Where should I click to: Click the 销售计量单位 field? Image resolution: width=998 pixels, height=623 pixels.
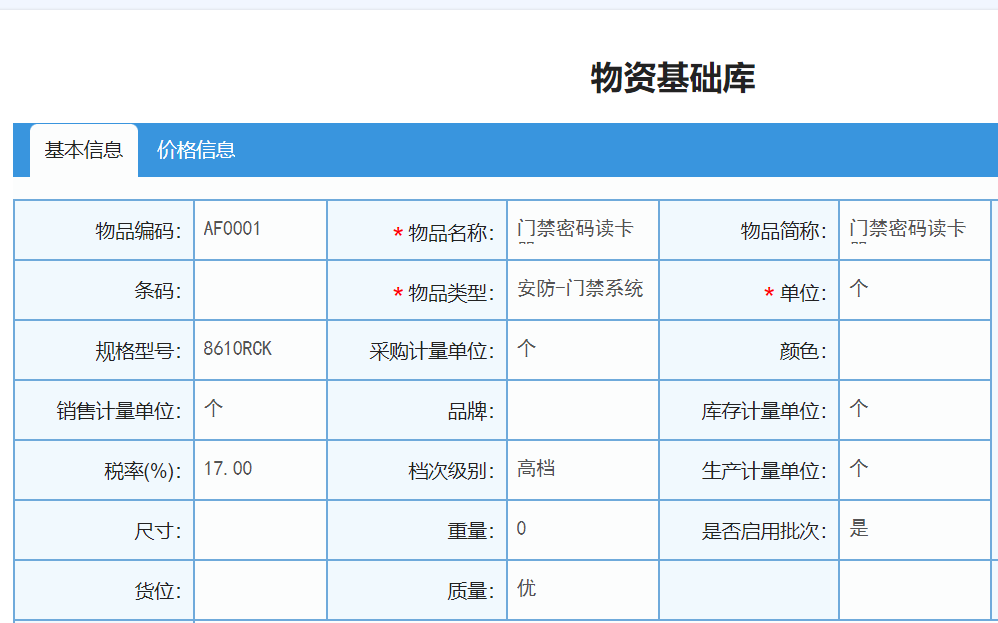pos(260,410)
